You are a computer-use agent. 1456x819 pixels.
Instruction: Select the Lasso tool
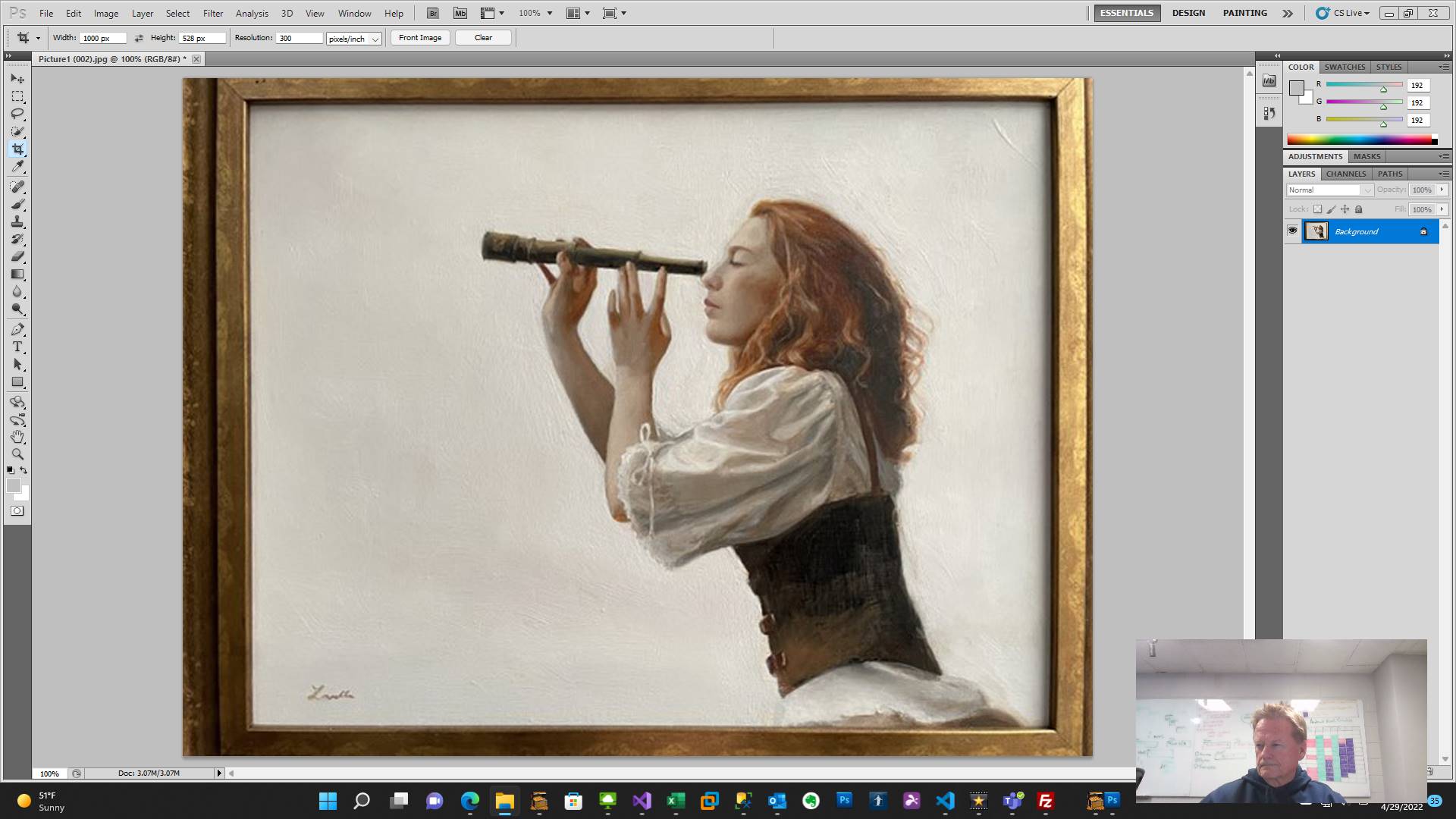pos(17,114)
